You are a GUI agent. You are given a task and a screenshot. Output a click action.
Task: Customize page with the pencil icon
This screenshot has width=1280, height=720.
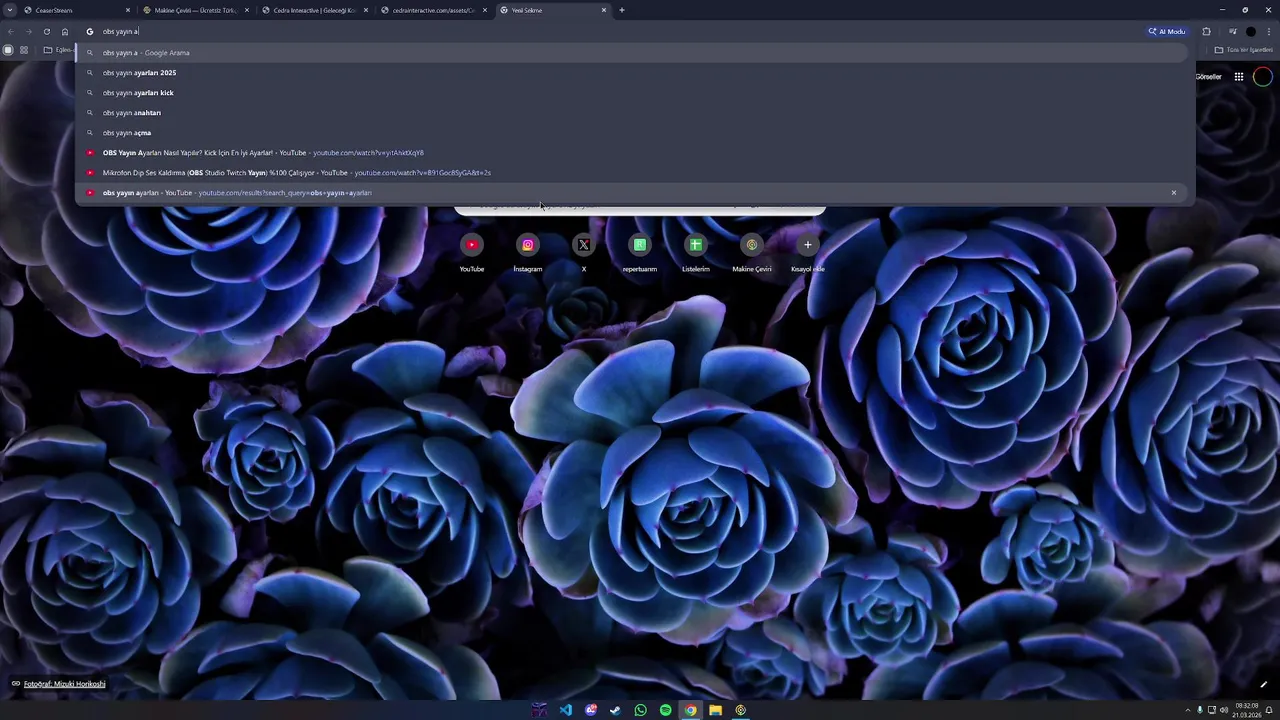coord(1264,685)
